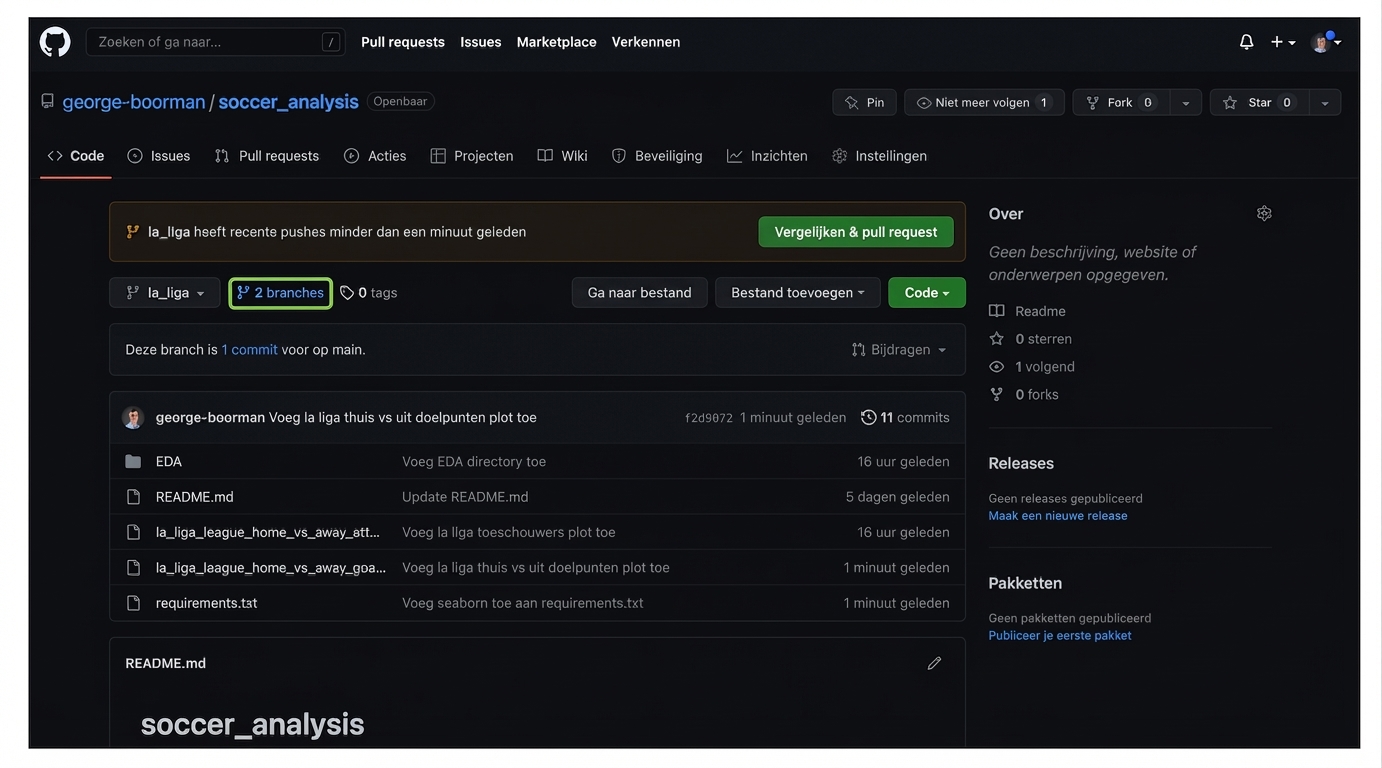Open the 'Maak een nieuwe release' link

tap(1057, 516)
